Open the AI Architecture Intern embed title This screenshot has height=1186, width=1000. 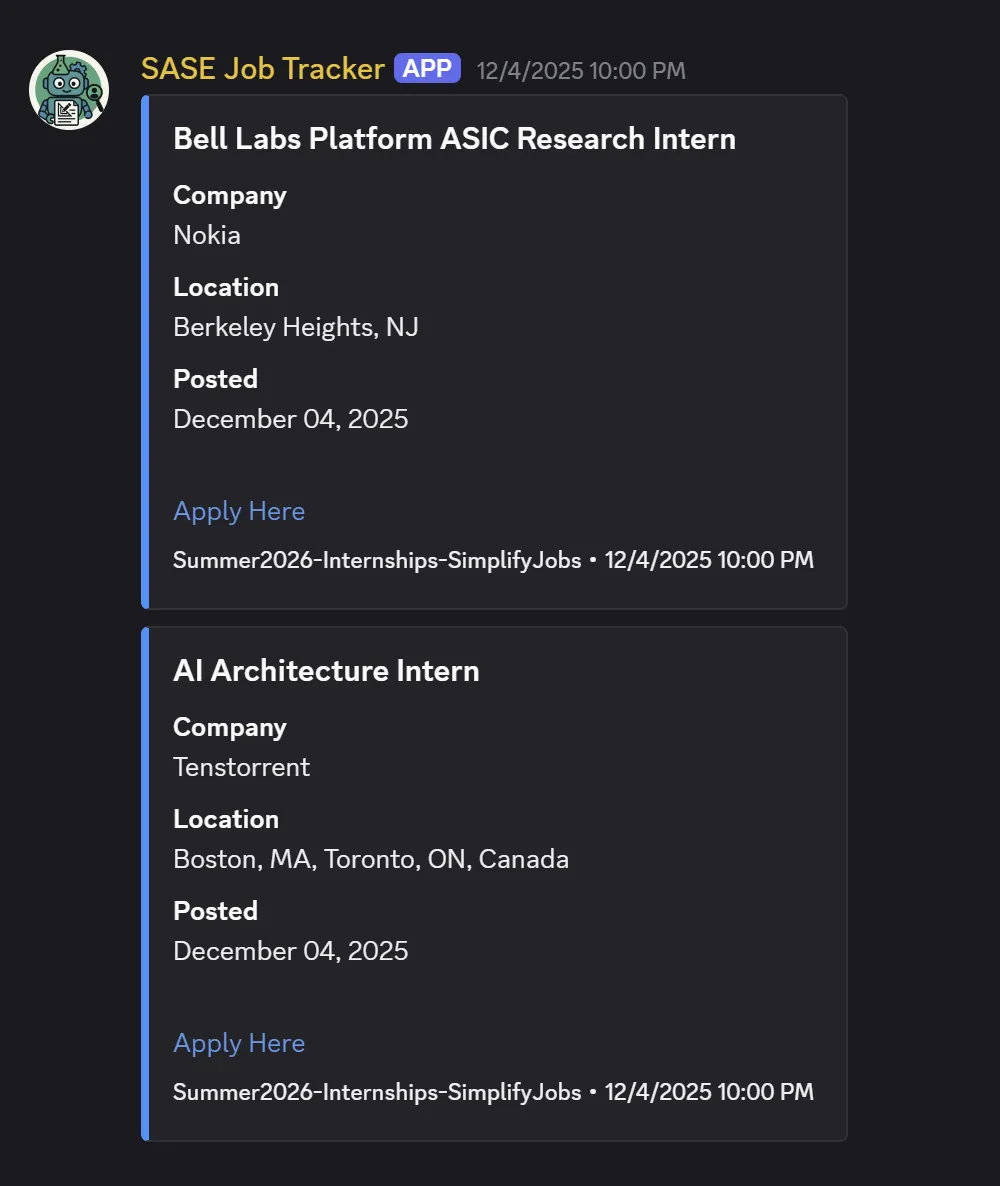tap(325, 671)
